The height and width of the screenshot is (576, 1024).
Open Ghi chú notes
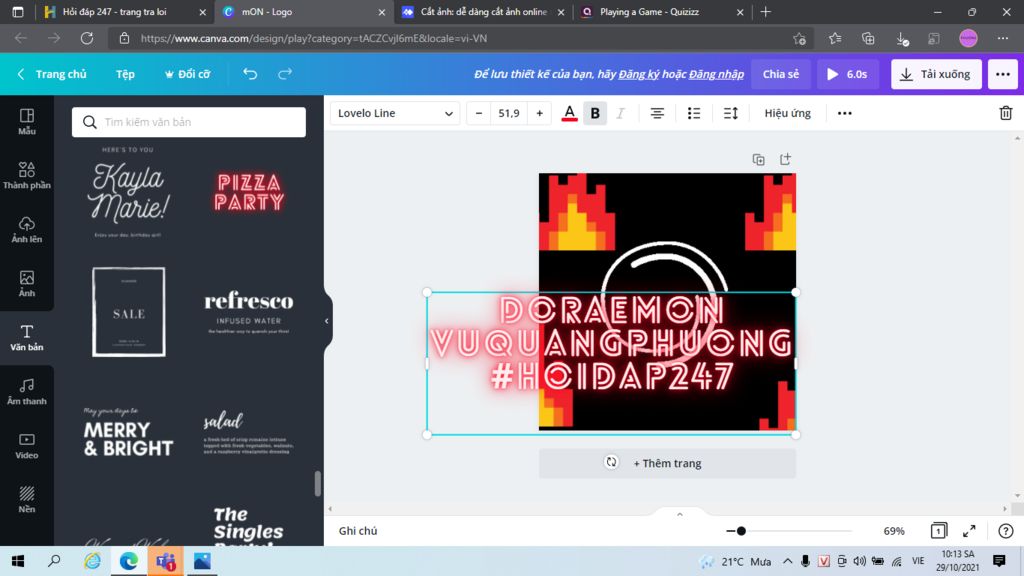coord(358,531)
